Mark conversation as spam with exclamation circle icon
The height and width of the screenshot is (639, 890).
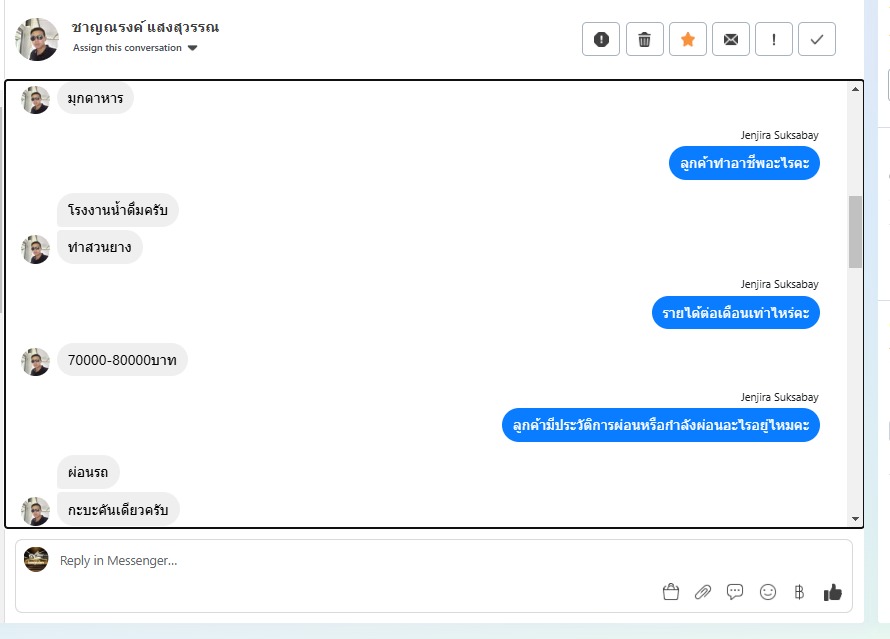tap(601, 39)
